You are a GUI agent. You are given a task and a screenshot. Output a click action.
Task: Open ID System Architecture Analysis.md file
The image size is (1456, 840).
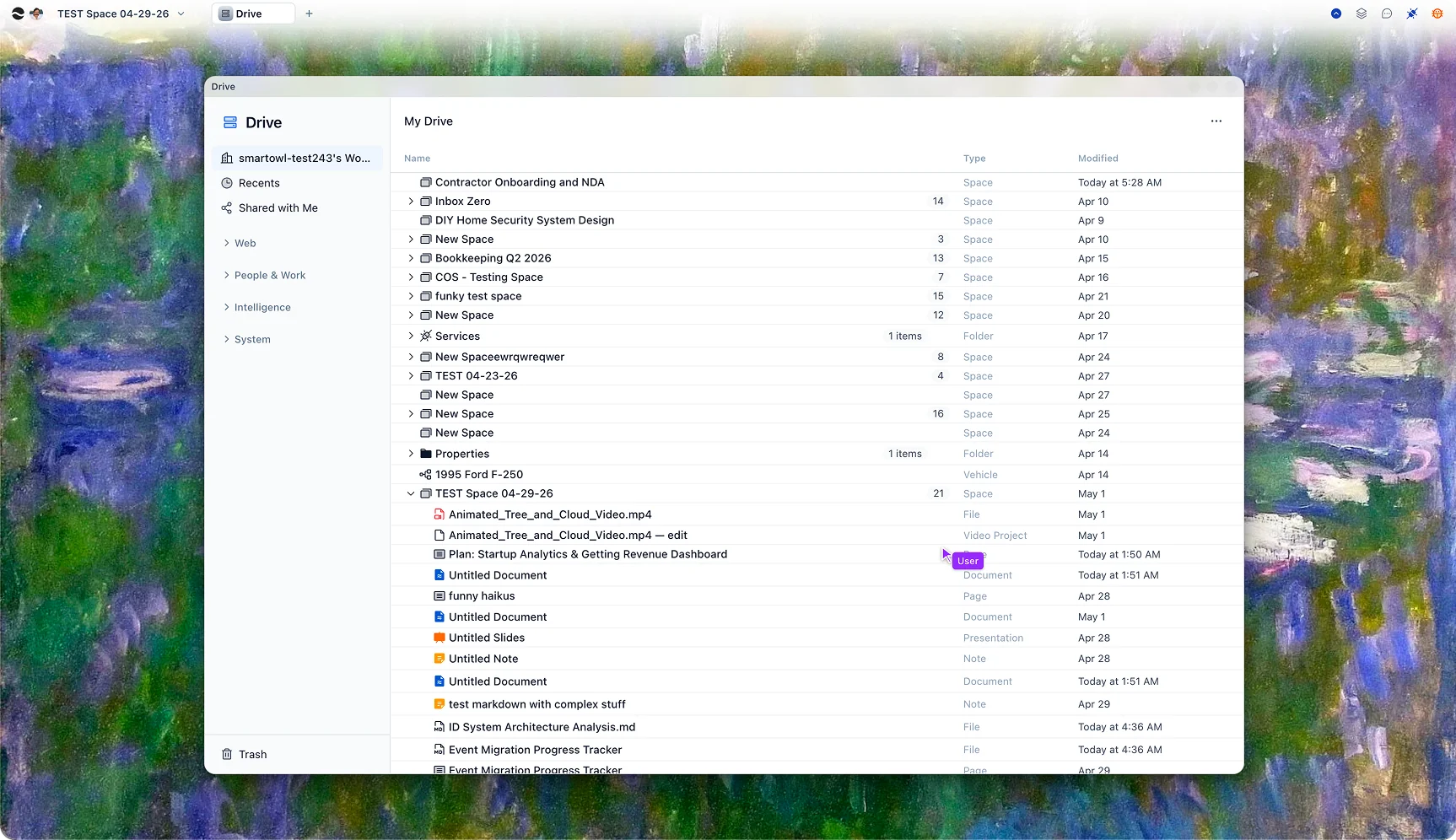[x=542, y=727]
